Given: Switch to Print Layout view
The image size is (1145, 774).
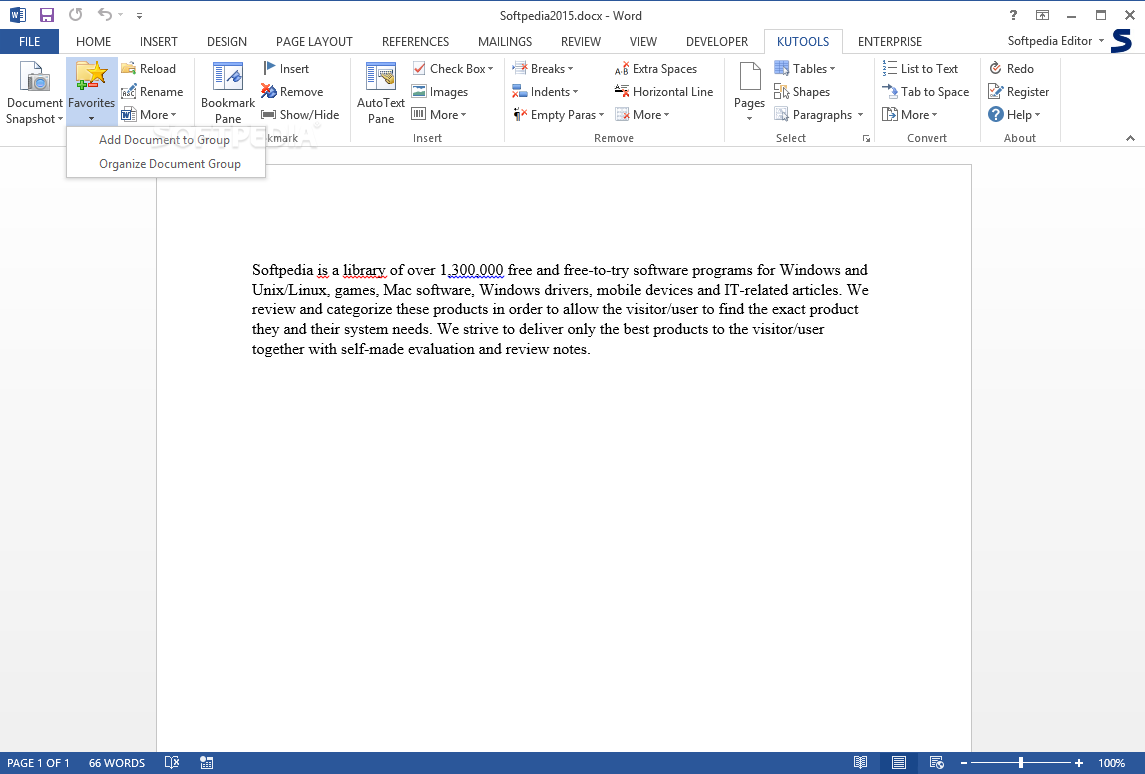Looking at the screenshot, I should click(899, 762).
